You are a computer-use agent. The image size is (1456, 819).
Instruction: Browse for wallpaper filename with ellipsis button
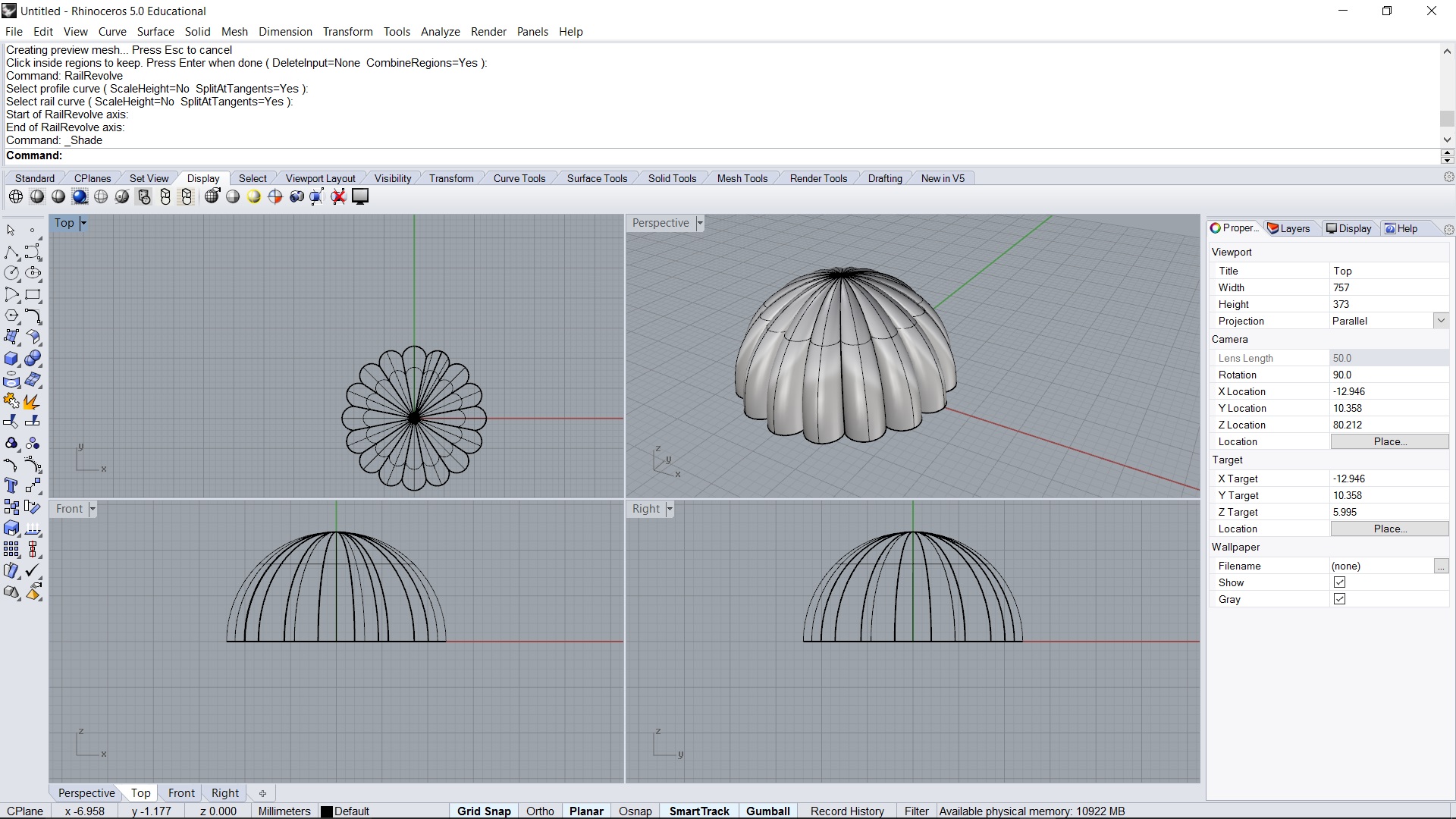1441,566
